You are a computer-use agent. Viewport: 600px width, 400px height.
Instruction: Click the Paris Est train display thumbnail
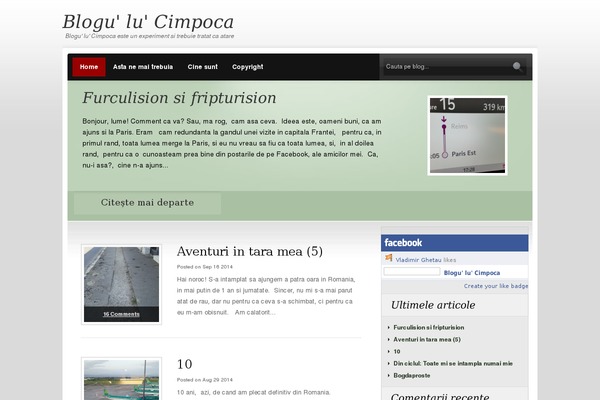[x=467, y=136]
